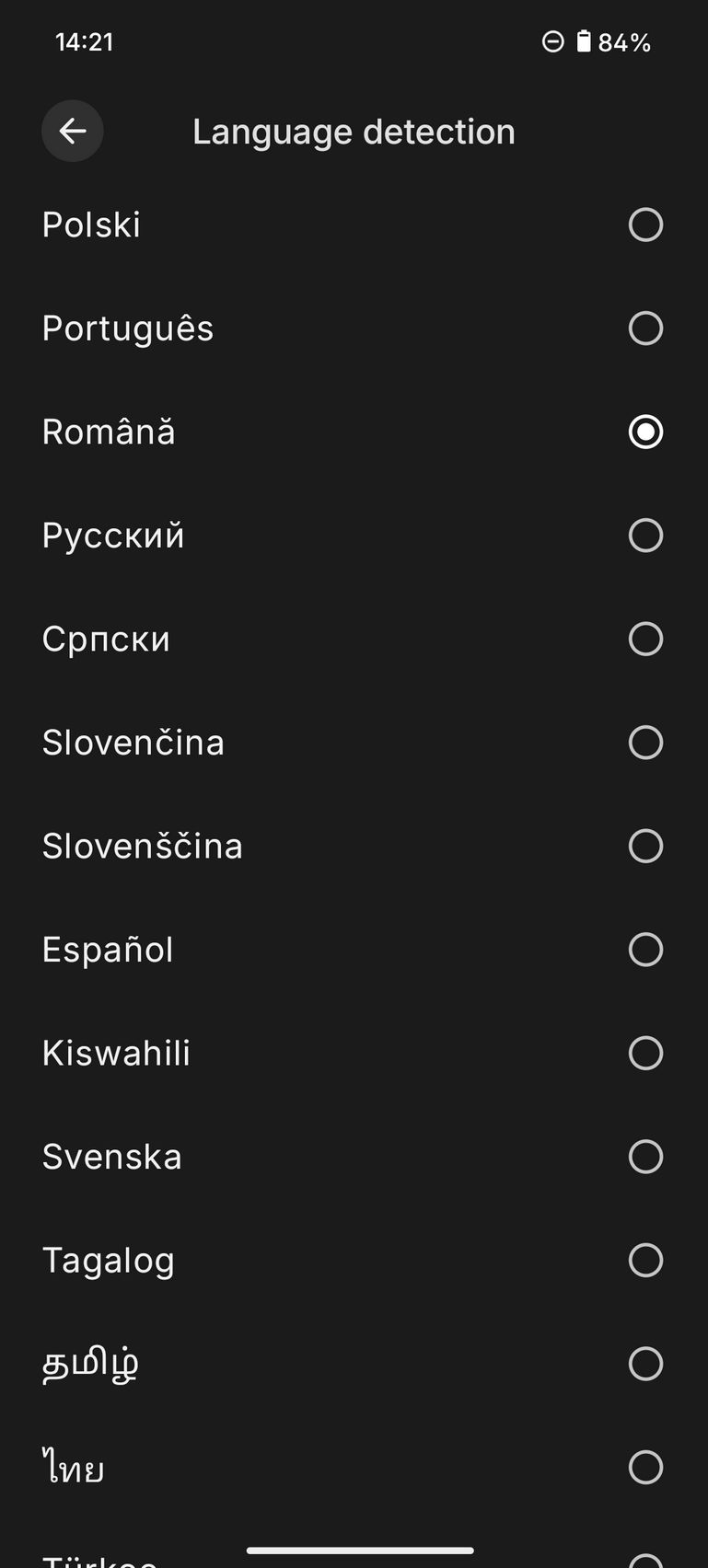The image size is (708, 1568).
Task: Tap the back arrow button
Action: [x=73, y=132]
